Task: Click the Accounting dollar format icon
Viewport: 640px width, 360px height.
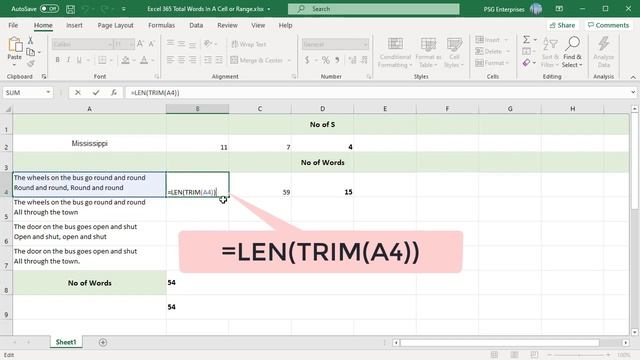Action: click(307, 60)
